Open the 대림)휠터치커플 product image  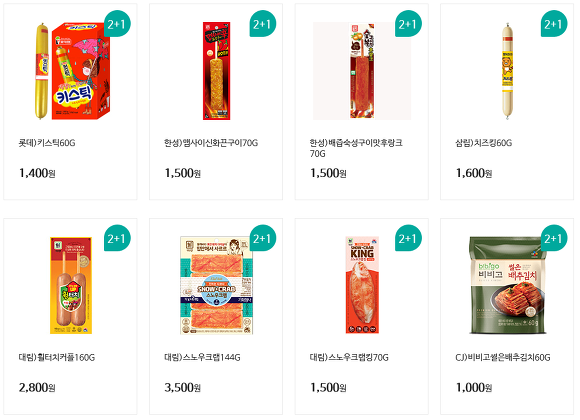[71, 285]
